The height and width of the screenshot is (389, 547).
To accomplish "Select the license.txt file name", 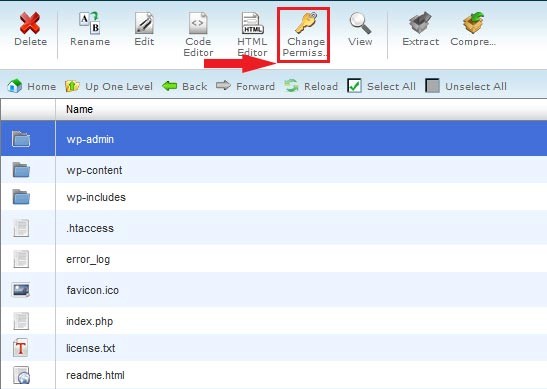I will tap(91, 348).
